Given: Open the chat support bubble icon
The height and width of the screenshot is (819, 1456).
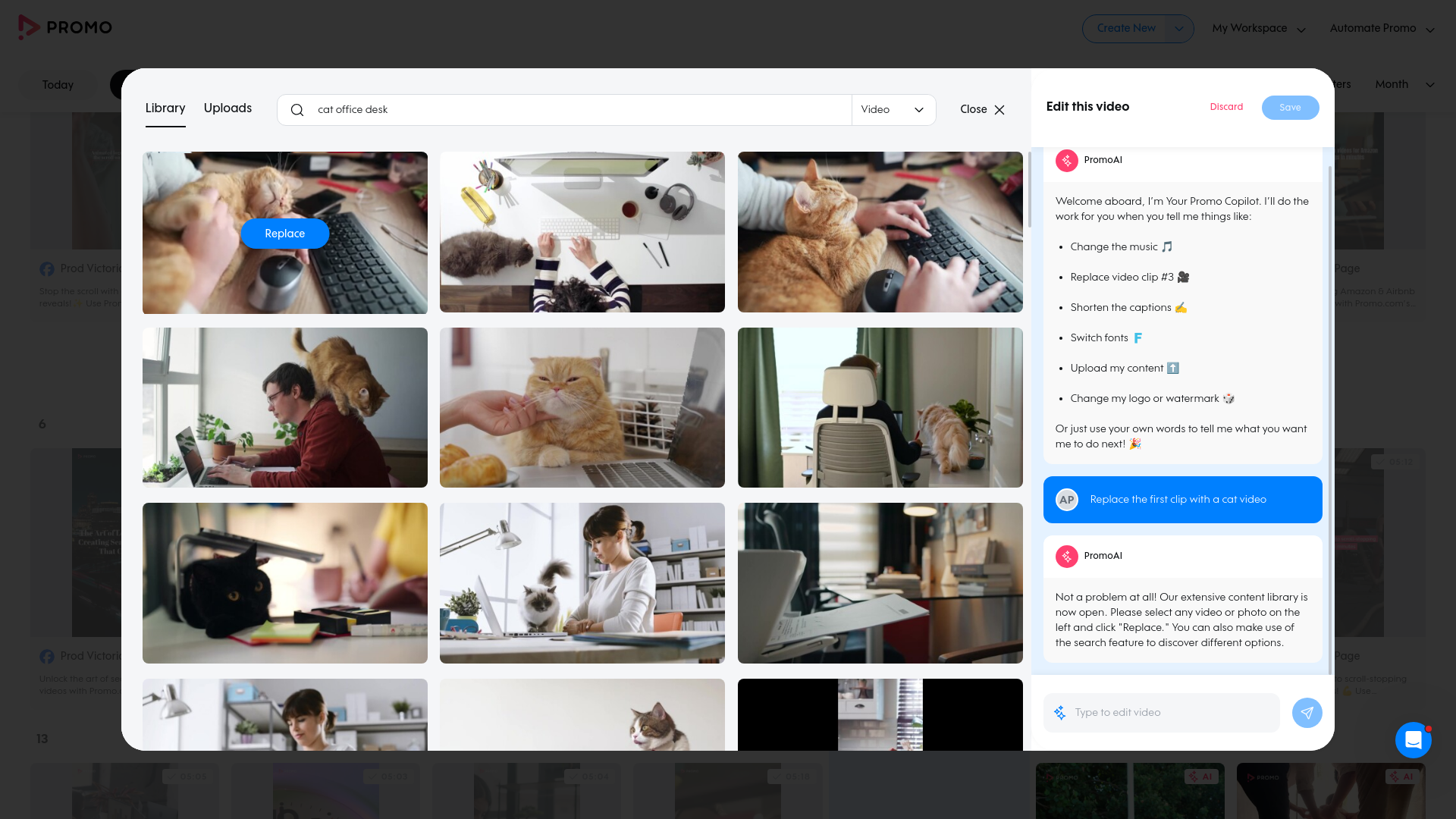Looking at the screenshot, I should tap(1413, 739).
